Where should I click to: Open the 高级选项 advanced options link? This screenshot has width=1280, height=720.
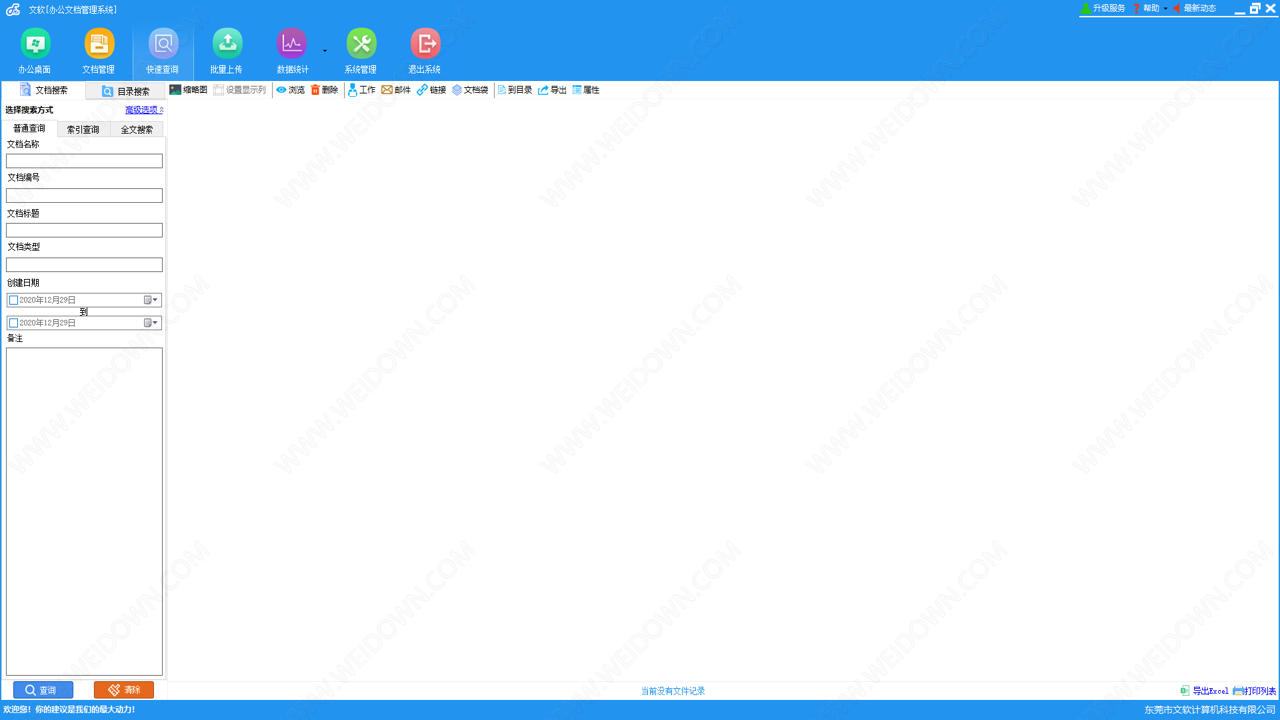pos(144,110)
